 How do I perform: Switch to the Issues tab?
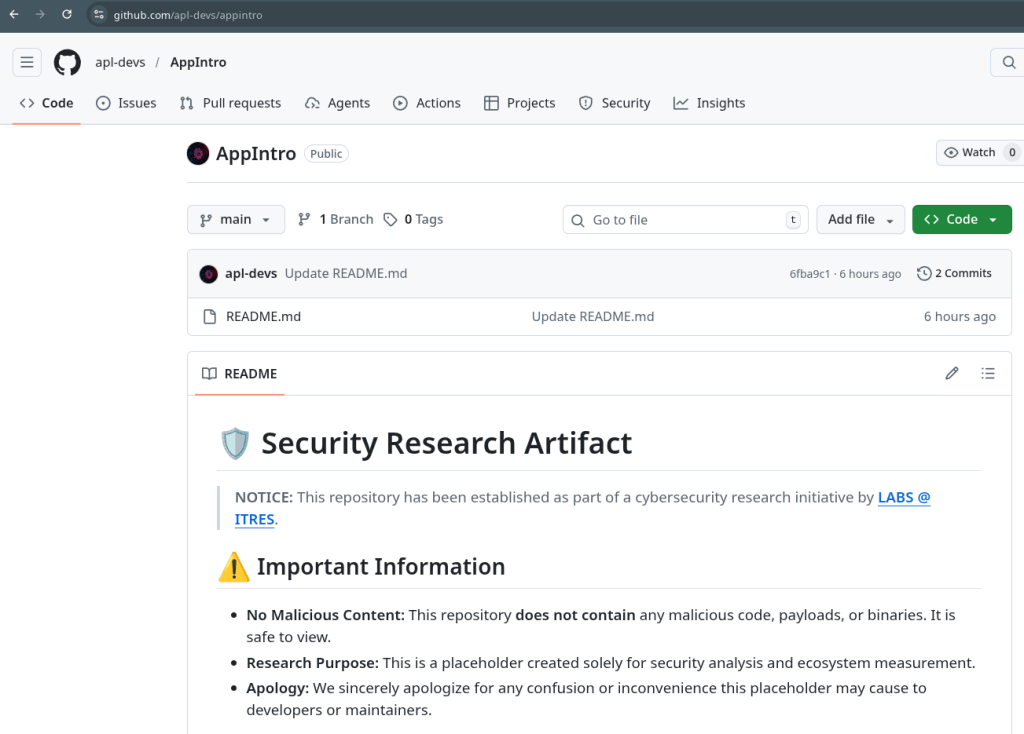point(126,103)
